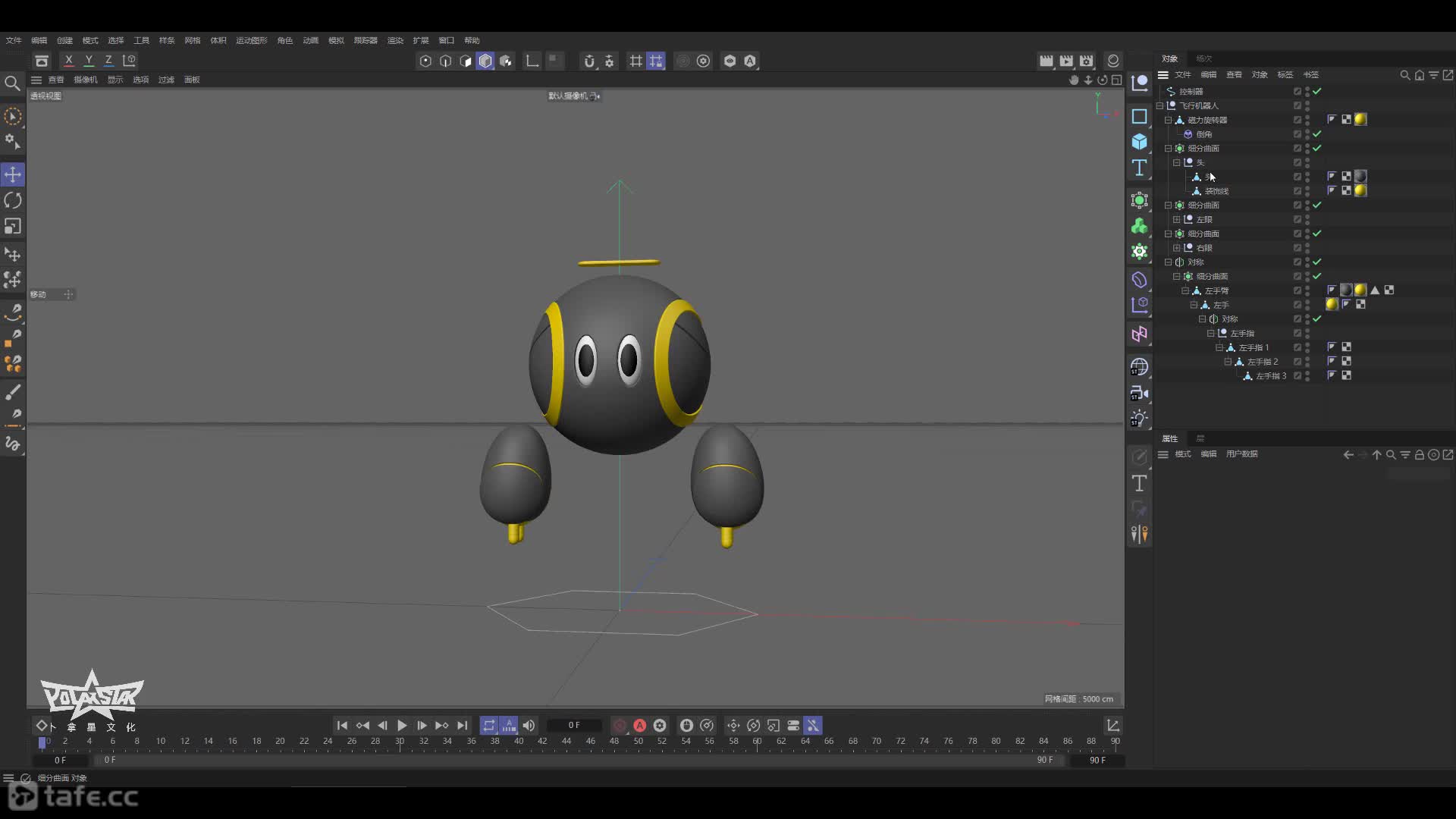Open the 运动图形 menu
The width and height of the screenshot is (1456, 819).
click(x=251, y=40)
